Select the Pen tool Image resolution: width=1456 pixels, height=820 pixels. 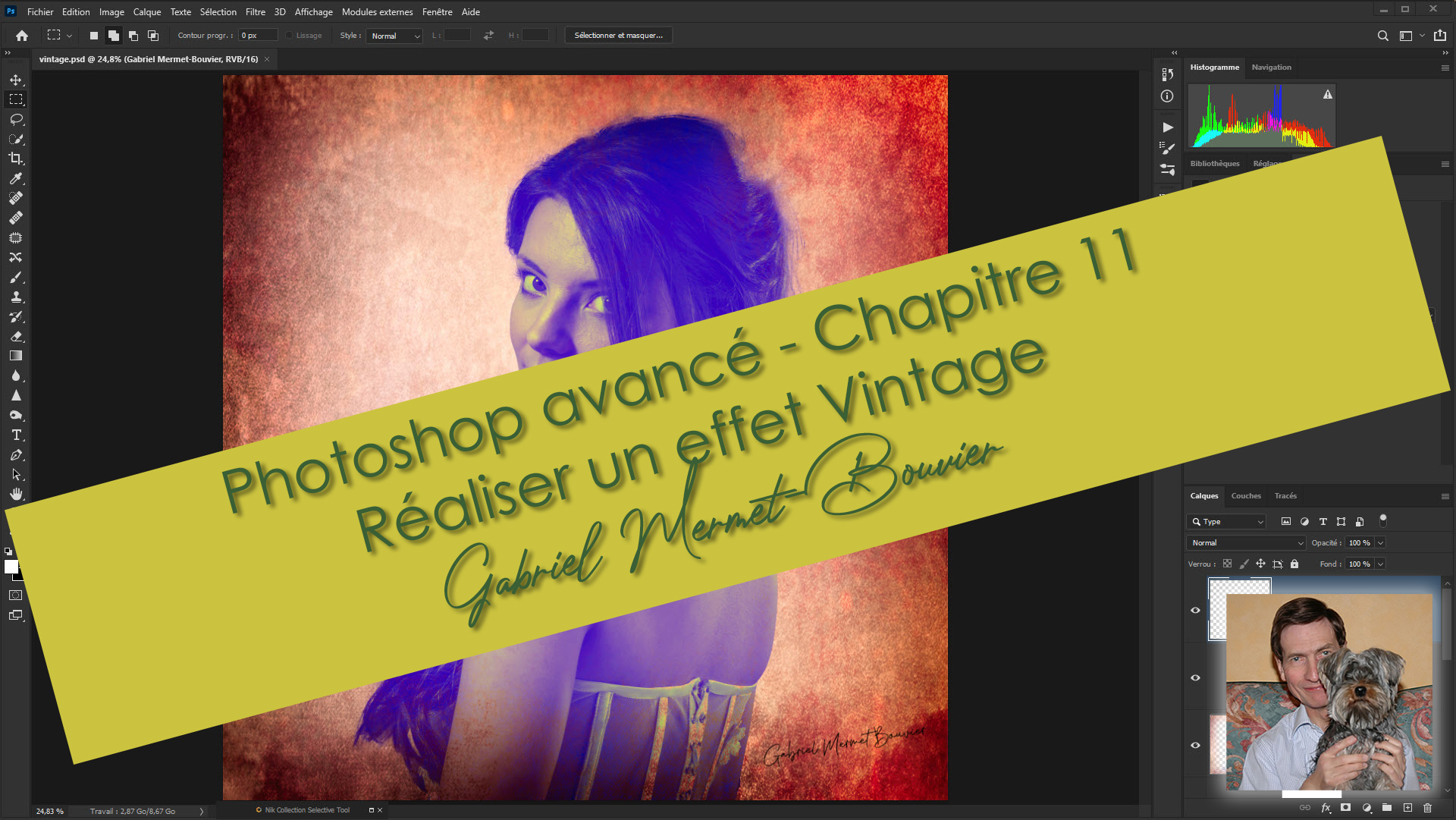pyautogui.click(x=16, y=455)
